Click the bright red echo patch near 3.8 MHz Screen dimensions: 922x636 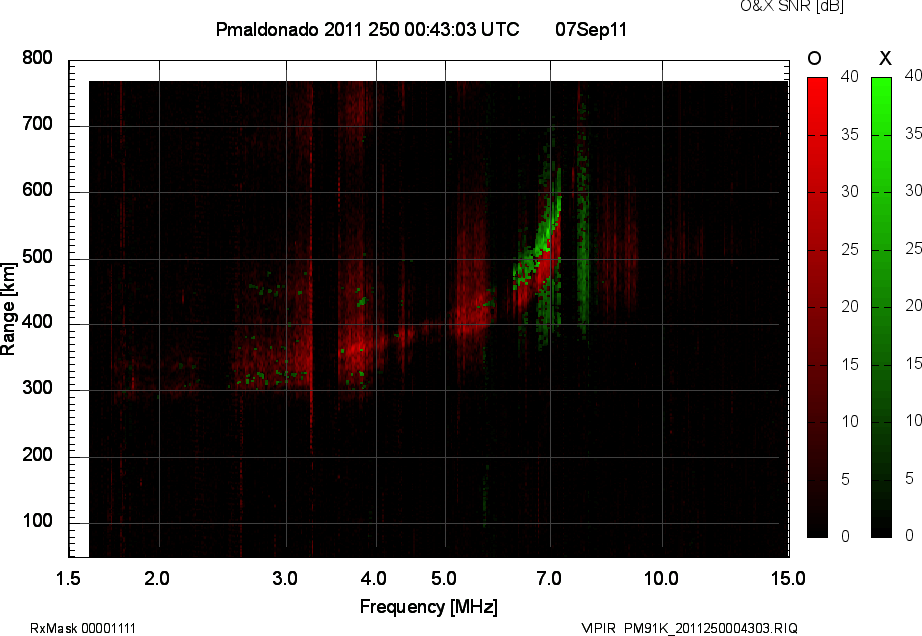click(355, 350)
